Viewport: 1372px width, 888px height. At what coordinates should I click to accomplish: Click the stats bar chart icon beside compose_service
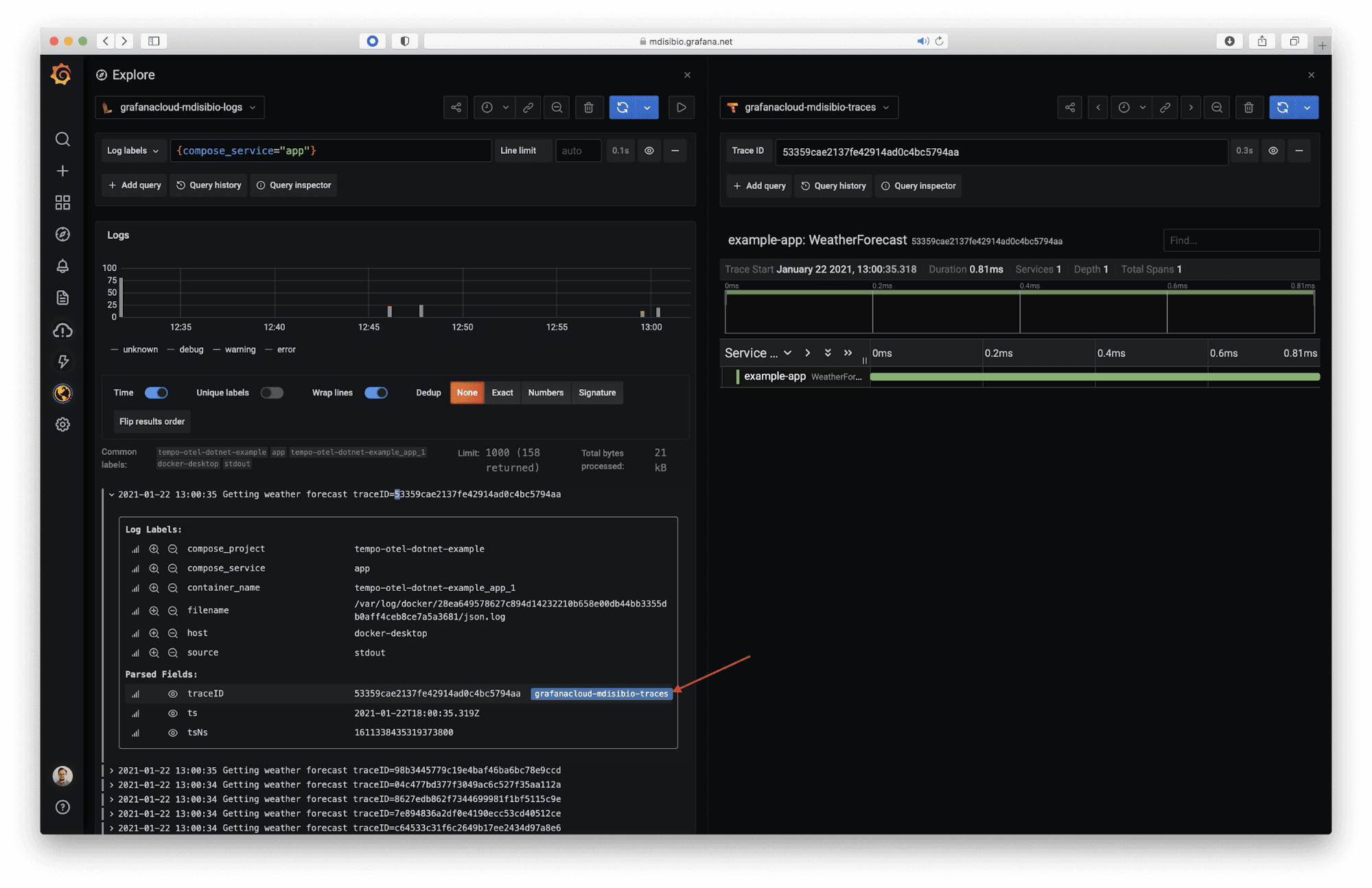point(135,568)
